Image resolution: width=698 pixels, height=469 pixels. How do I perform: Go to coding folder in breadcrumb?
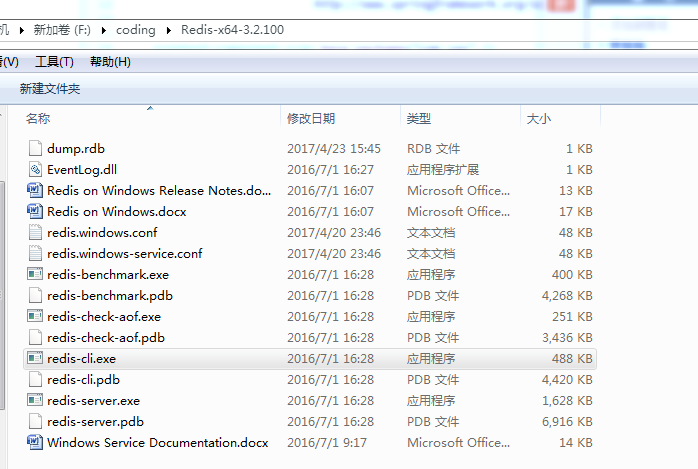click(x=136, y=30)
